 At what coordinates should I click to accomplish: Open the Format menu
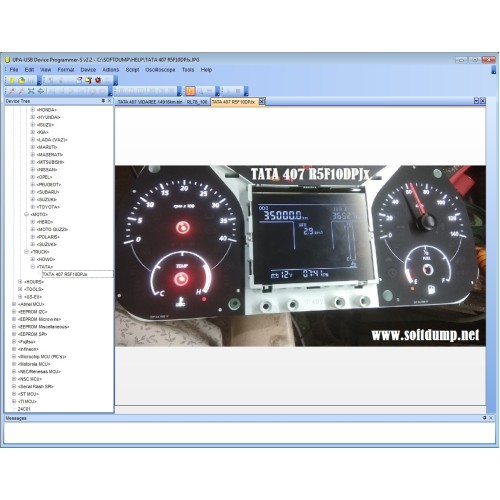click(x=66, y=70)
